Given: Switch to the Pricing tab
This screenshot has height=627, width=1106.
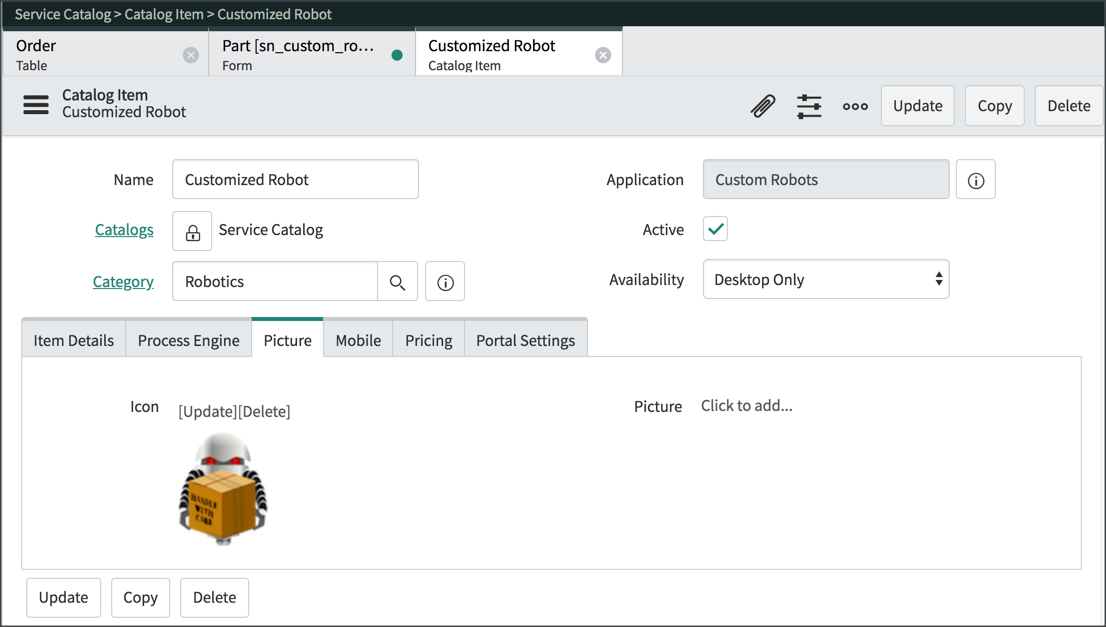Looking at the screenshot, I should 428,340.
